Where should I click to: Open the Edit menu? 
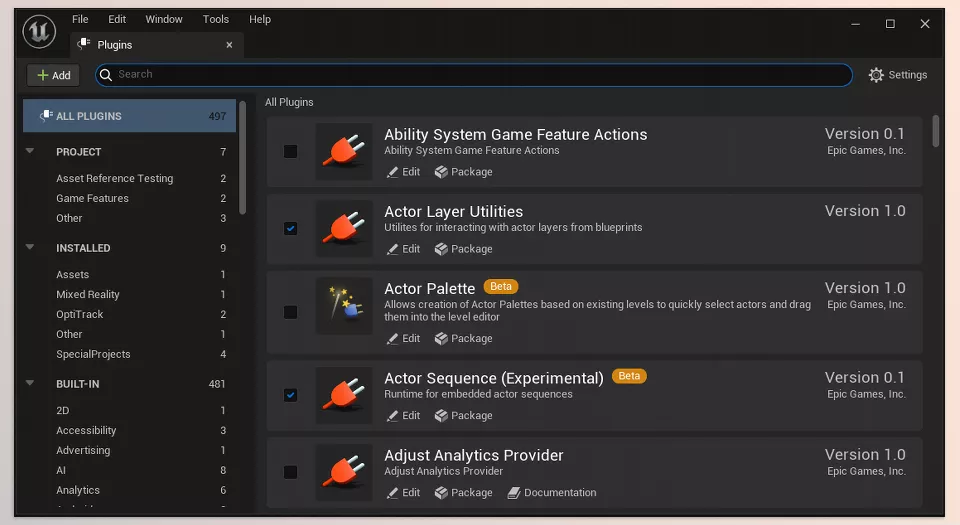point(117,19)
